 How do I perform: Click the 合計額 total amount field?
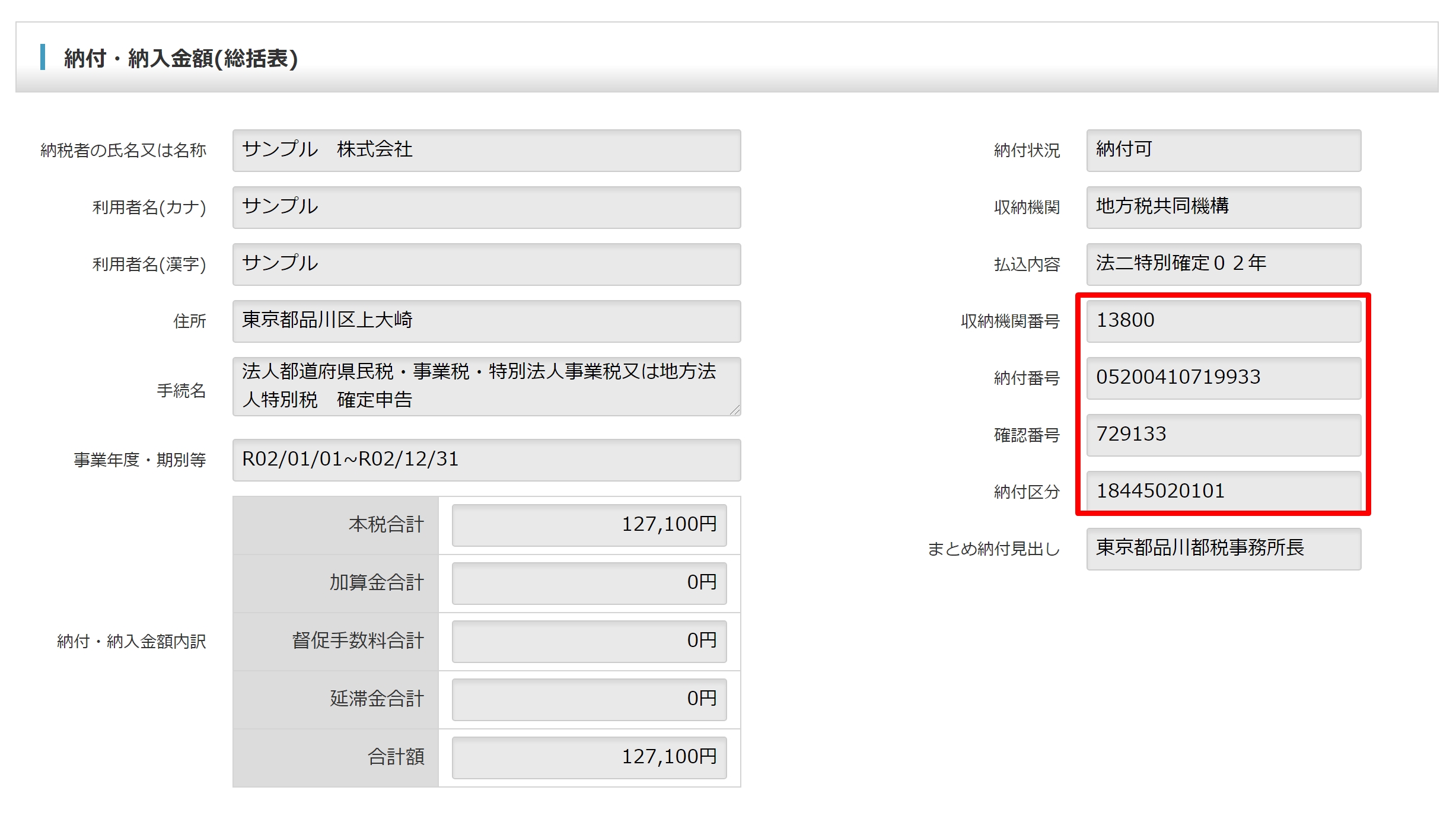click(589, 757)
